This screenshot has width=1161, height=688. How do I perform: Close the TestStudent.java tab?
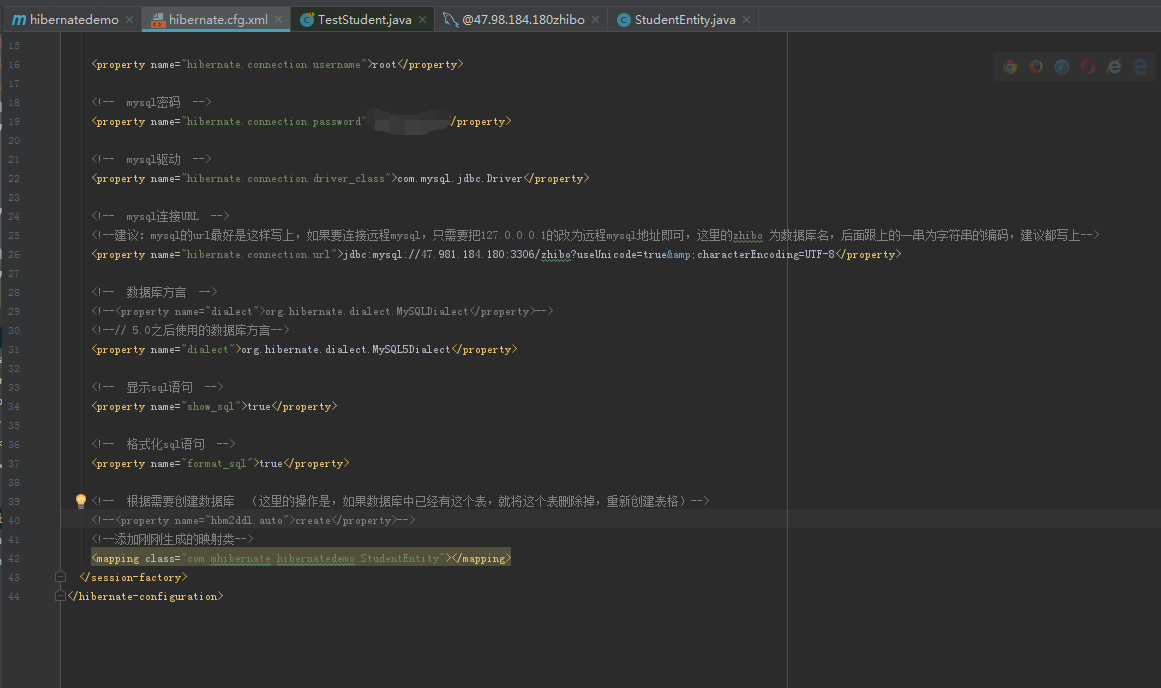pos(422,20)
